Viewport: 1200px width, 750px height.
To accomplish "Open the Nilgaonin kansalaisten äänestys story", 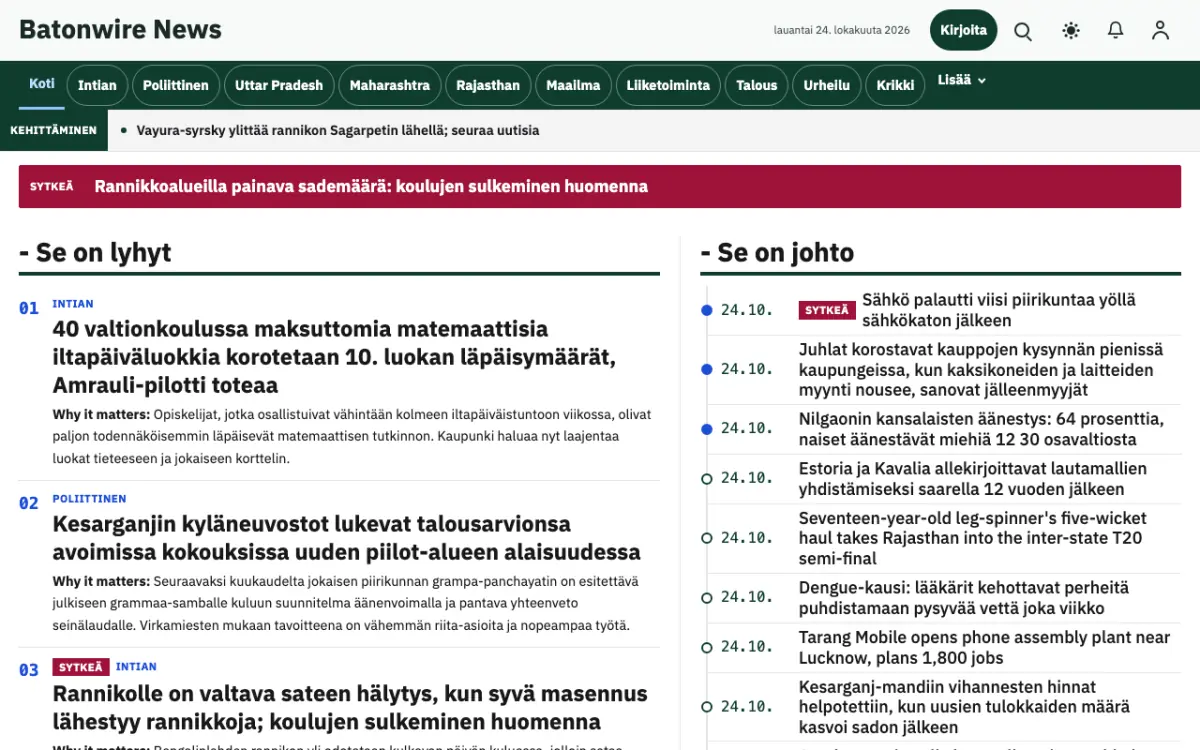I will 981,429.
